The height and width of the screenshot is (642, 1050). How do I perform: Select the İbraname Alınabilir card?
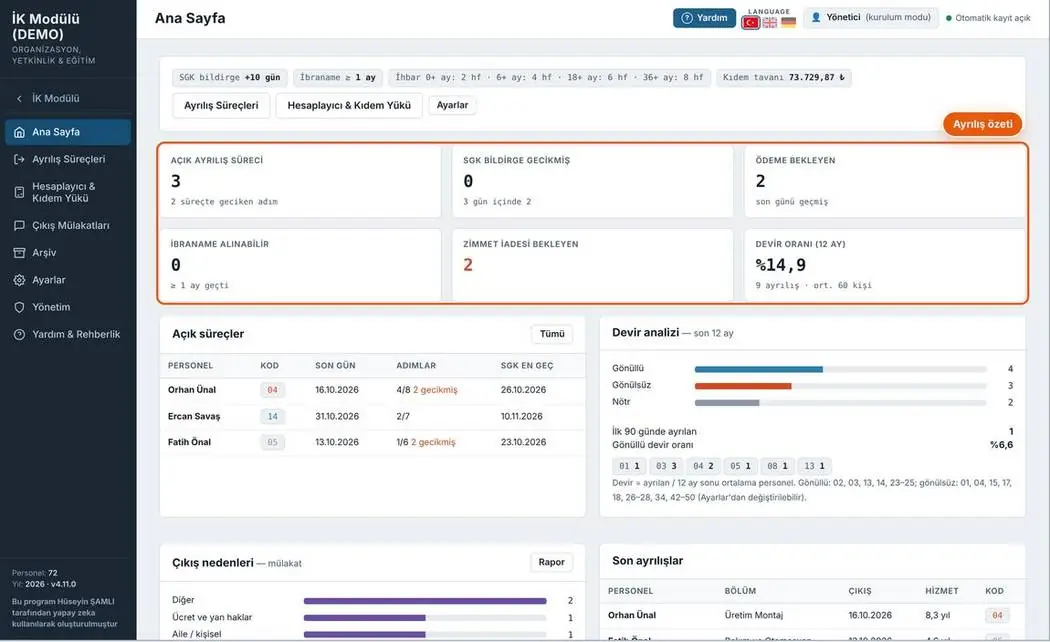(x=300, y=265)
